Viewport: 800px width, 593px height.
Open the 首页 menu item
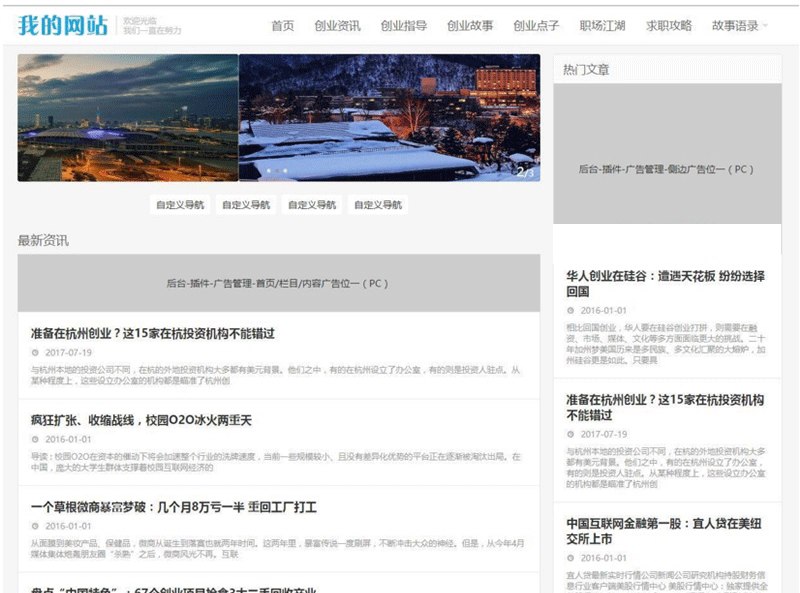tap(283, 26)
